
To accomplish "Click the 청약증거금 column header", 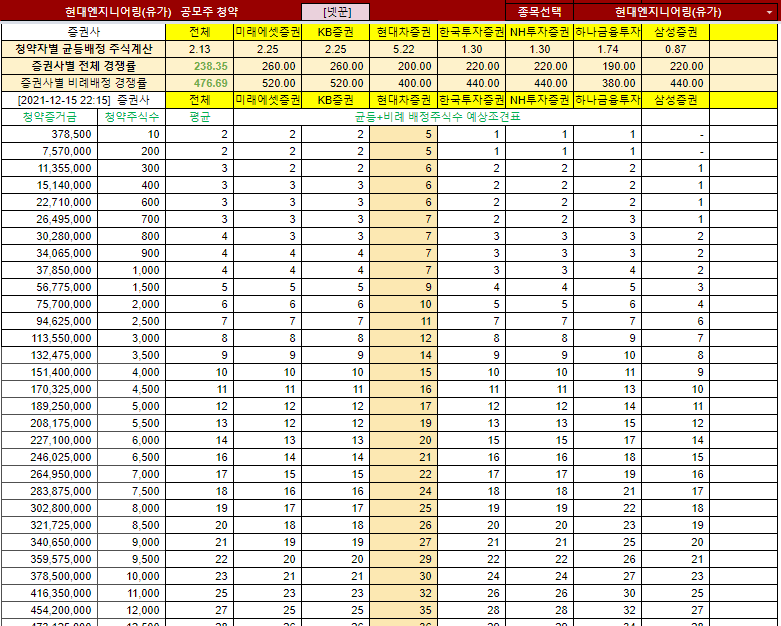I will pyautogui.click(x=50, y=117).
